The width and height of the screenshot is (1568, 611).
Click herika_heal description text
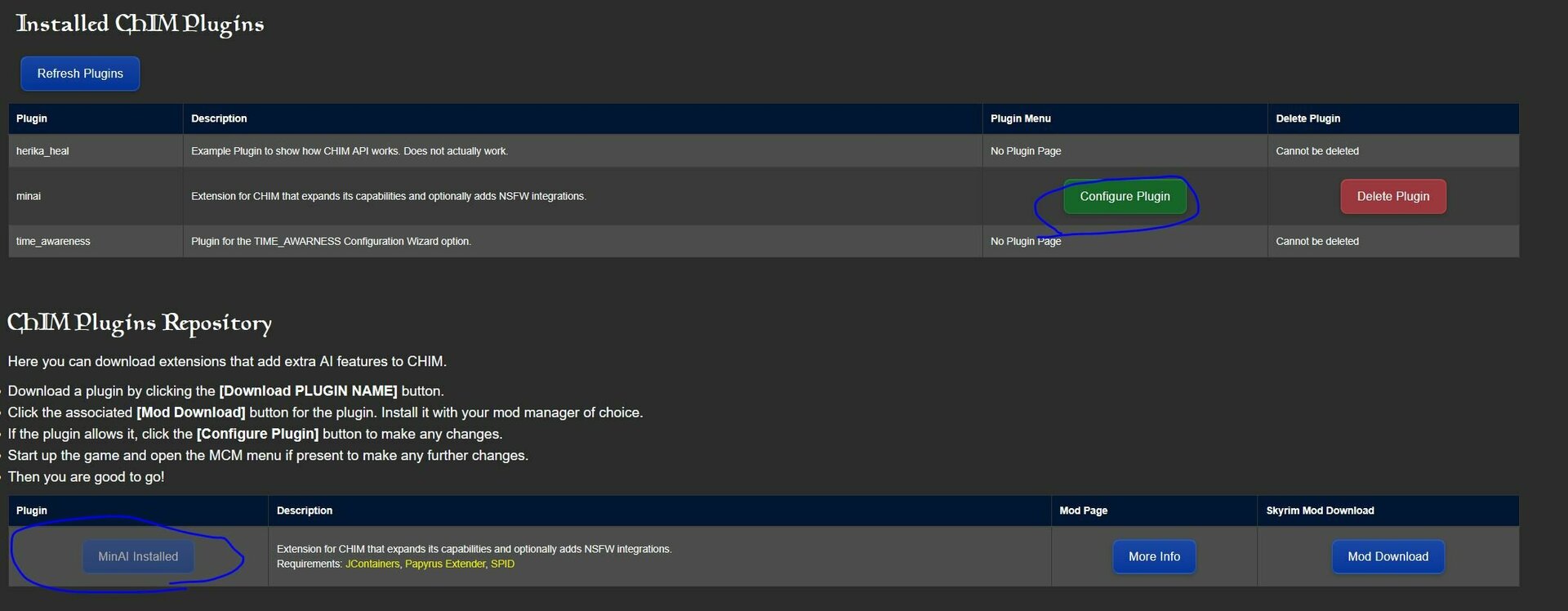[x=350, y=151]
